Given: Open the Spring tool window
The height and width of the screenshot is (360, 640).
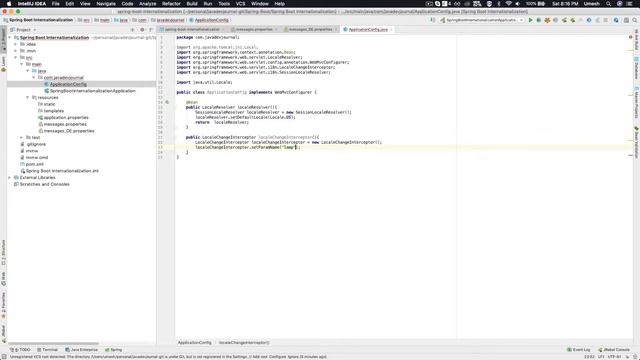Looking at the screenshot, I should [113, 350].
